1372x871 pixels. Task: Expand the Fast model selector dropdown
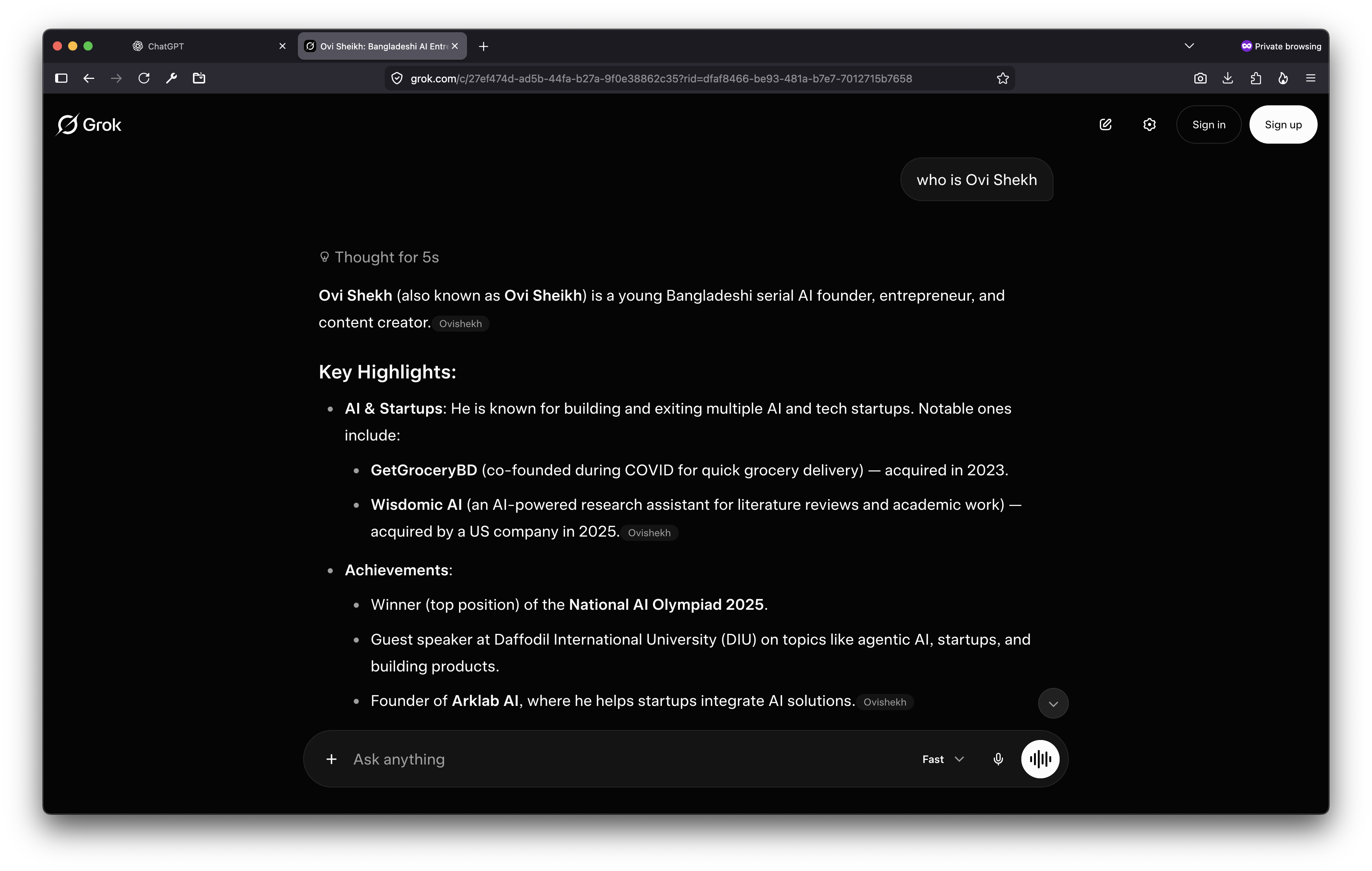(x=943, y=759)
